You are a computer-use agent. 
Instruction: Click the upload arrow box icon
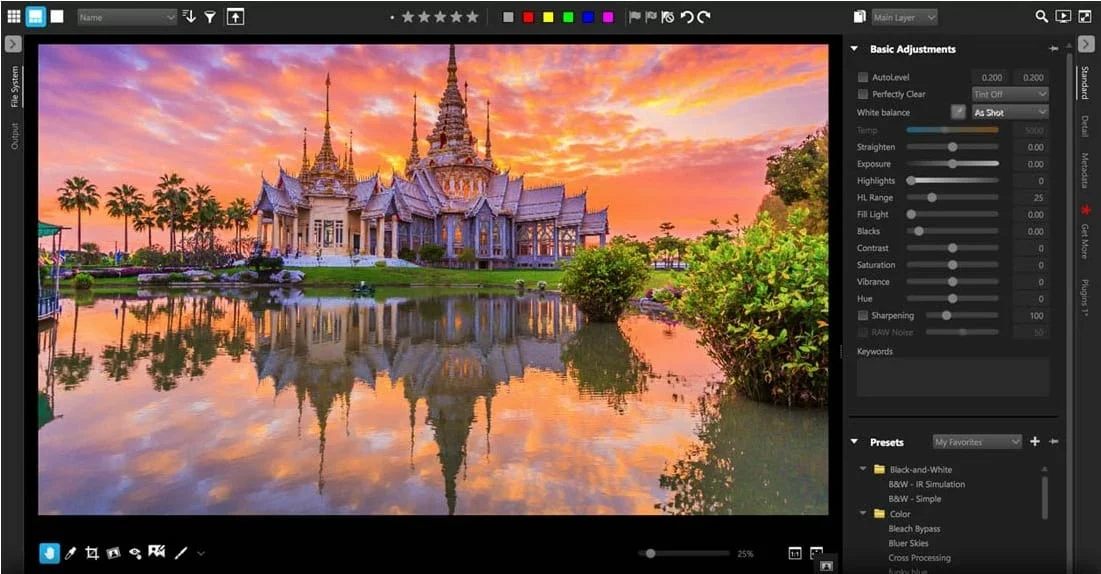point(235,17)
